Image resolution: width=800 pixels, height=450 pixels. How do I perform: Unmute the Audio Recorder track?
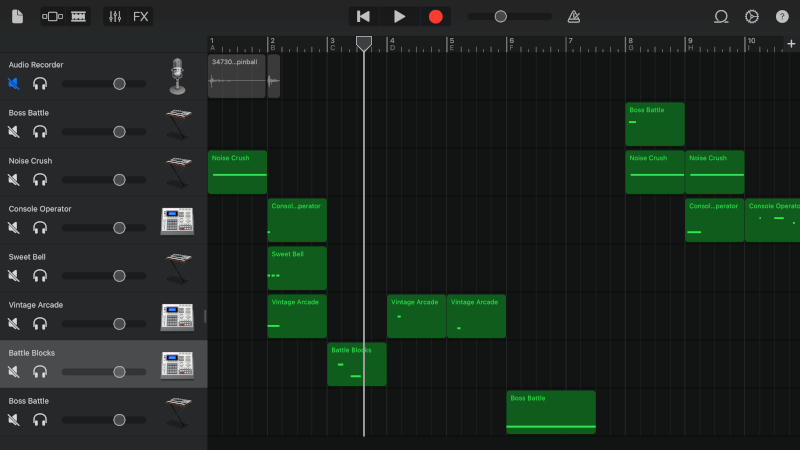14,83
